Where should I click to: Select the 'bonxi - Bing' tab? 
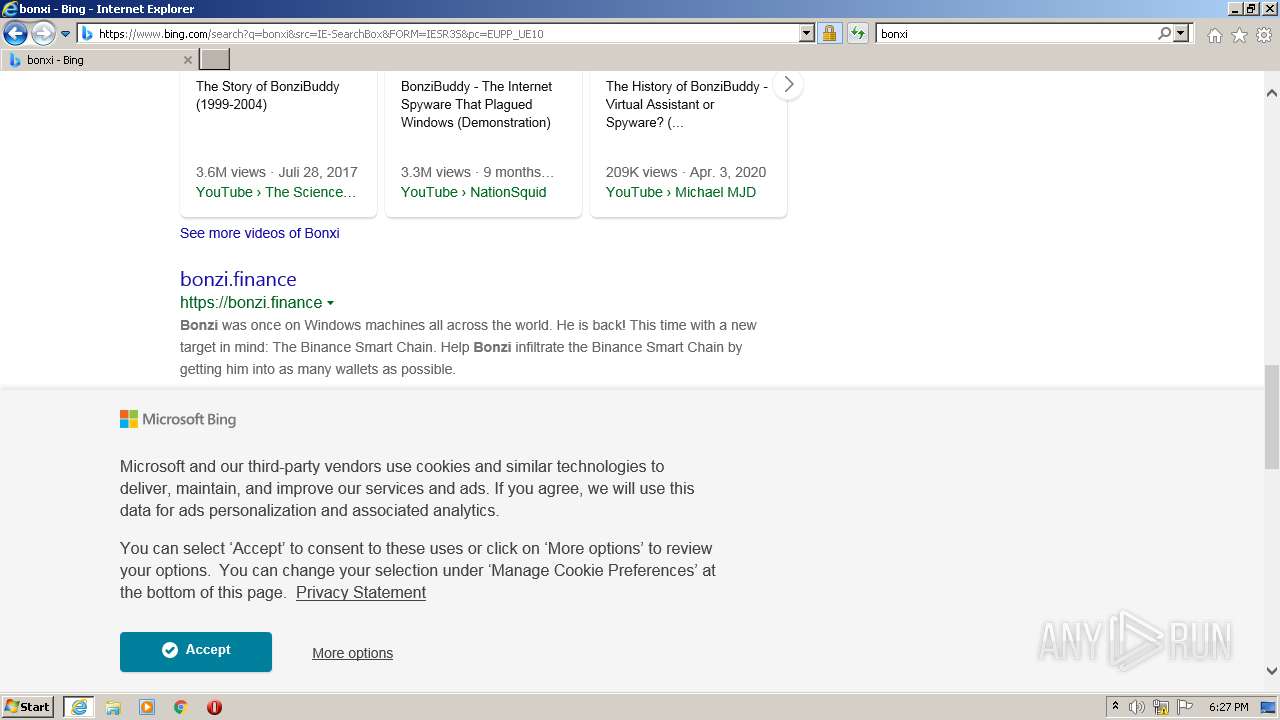(99, 60)
